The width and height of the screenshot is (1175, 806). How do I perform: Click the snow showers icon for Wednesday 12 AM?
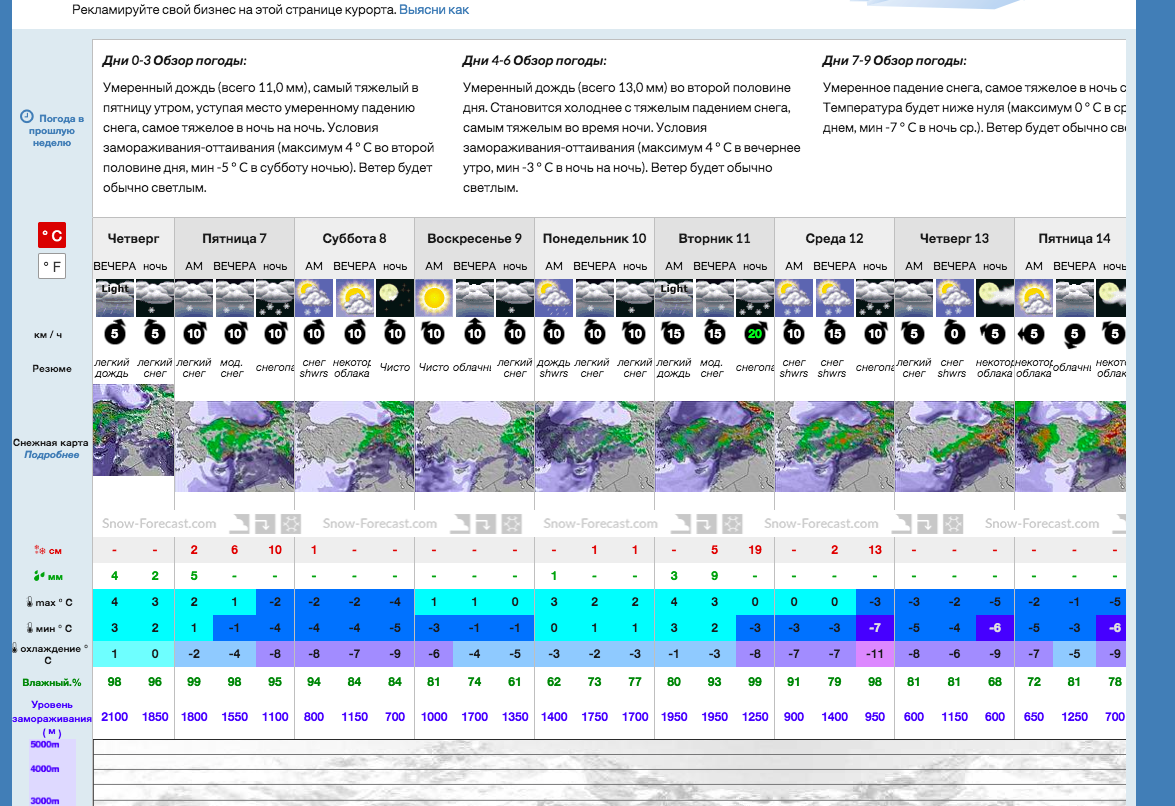(794, 298)
